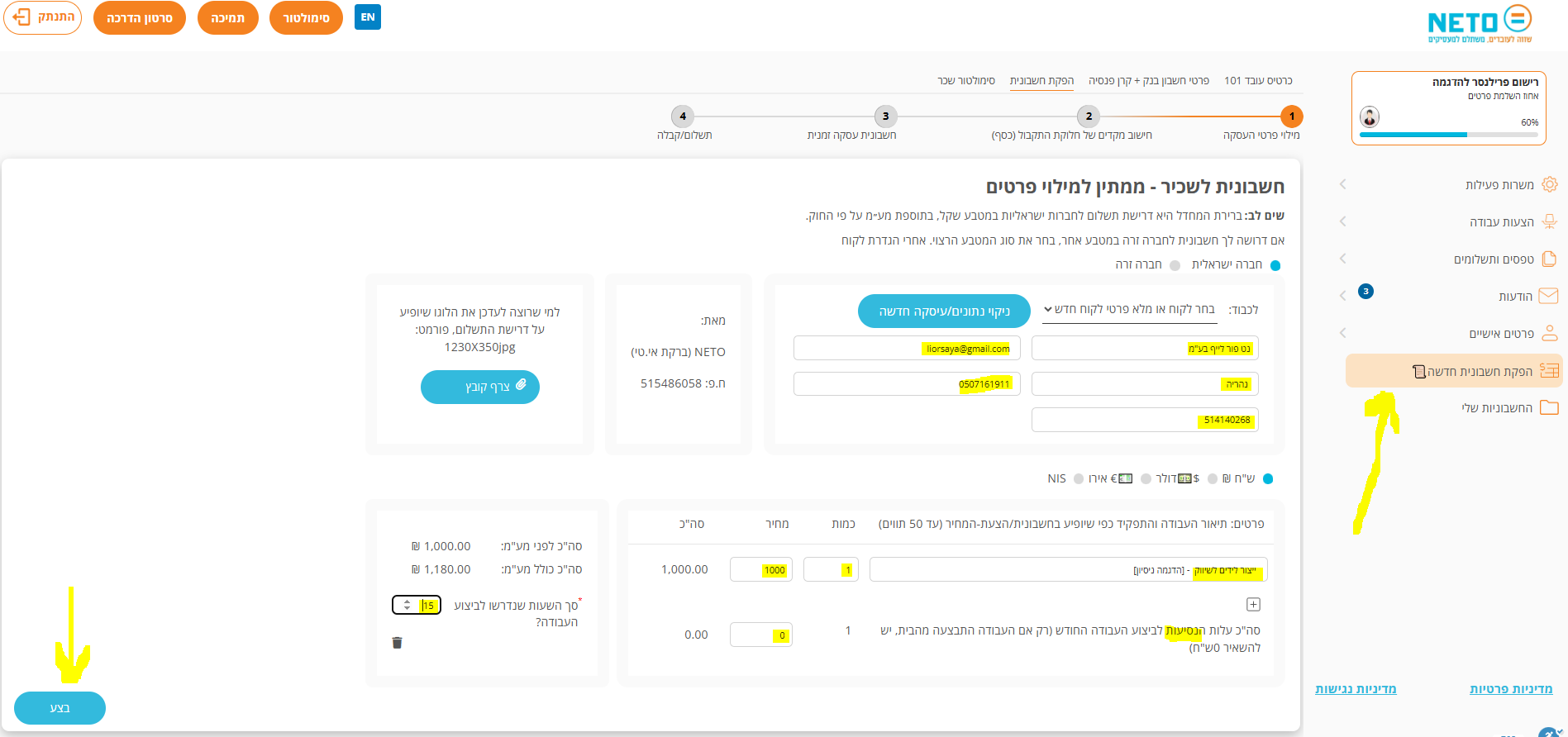The width and height of the screenshot is (1568, 737).
Task: Open the בחר לקוח customer dropdown
Action: [x=1129, y=309]
